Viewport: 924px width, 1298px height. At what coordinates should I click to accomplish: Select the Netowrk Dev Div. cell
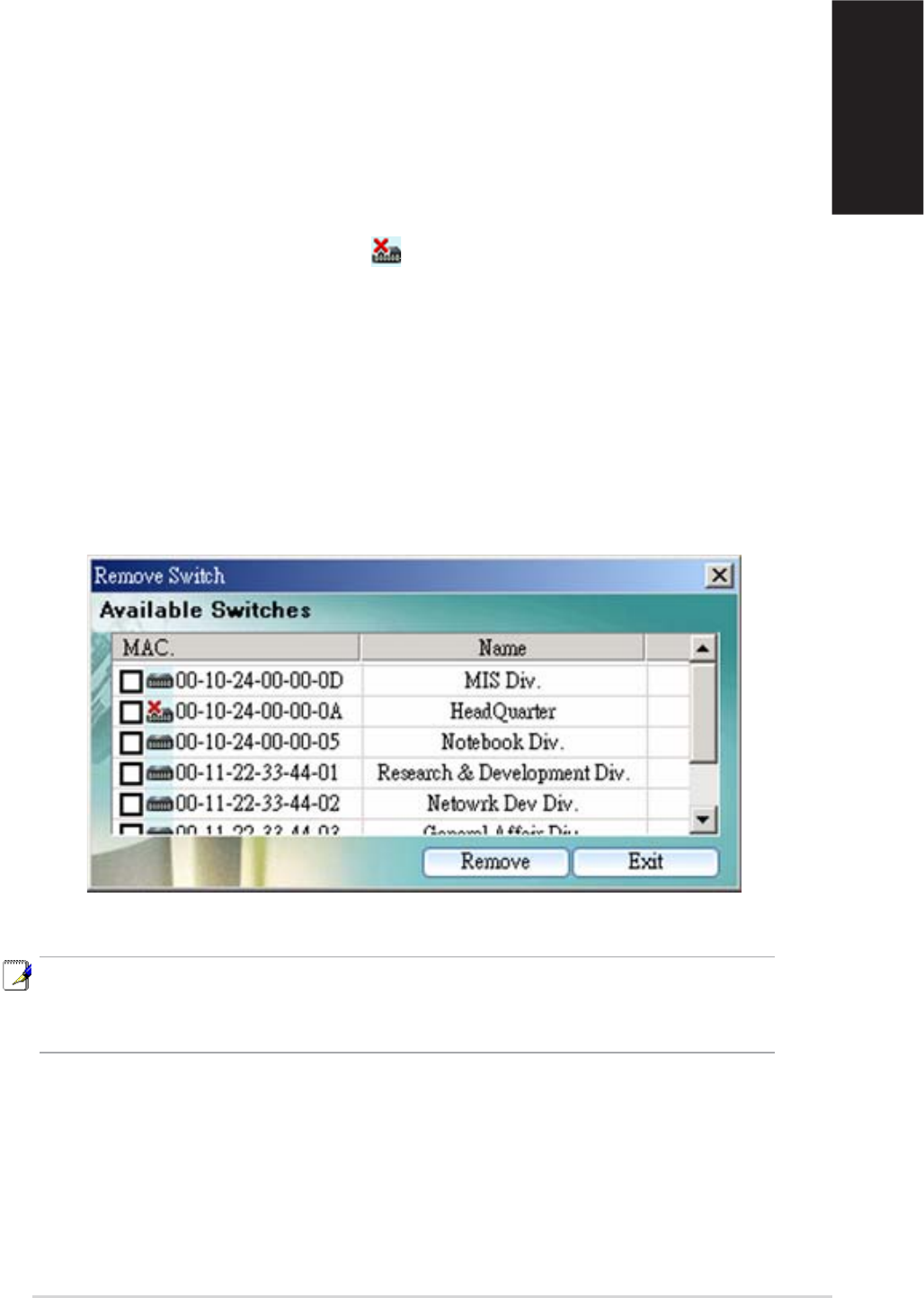click(502, 804)
